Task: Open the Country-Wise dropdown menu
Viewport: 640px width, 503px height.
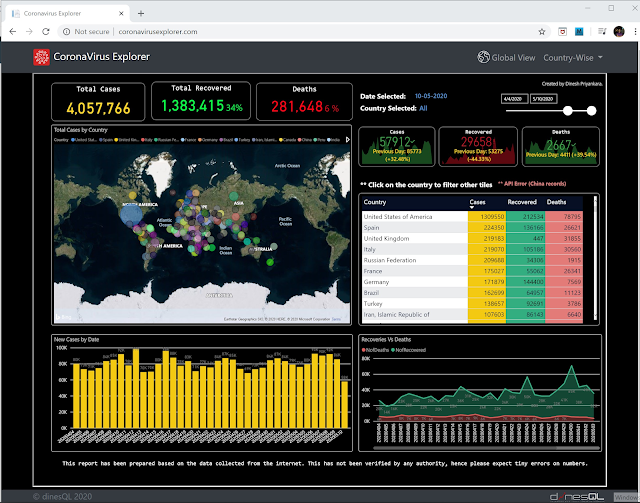Action: point(573,58)
